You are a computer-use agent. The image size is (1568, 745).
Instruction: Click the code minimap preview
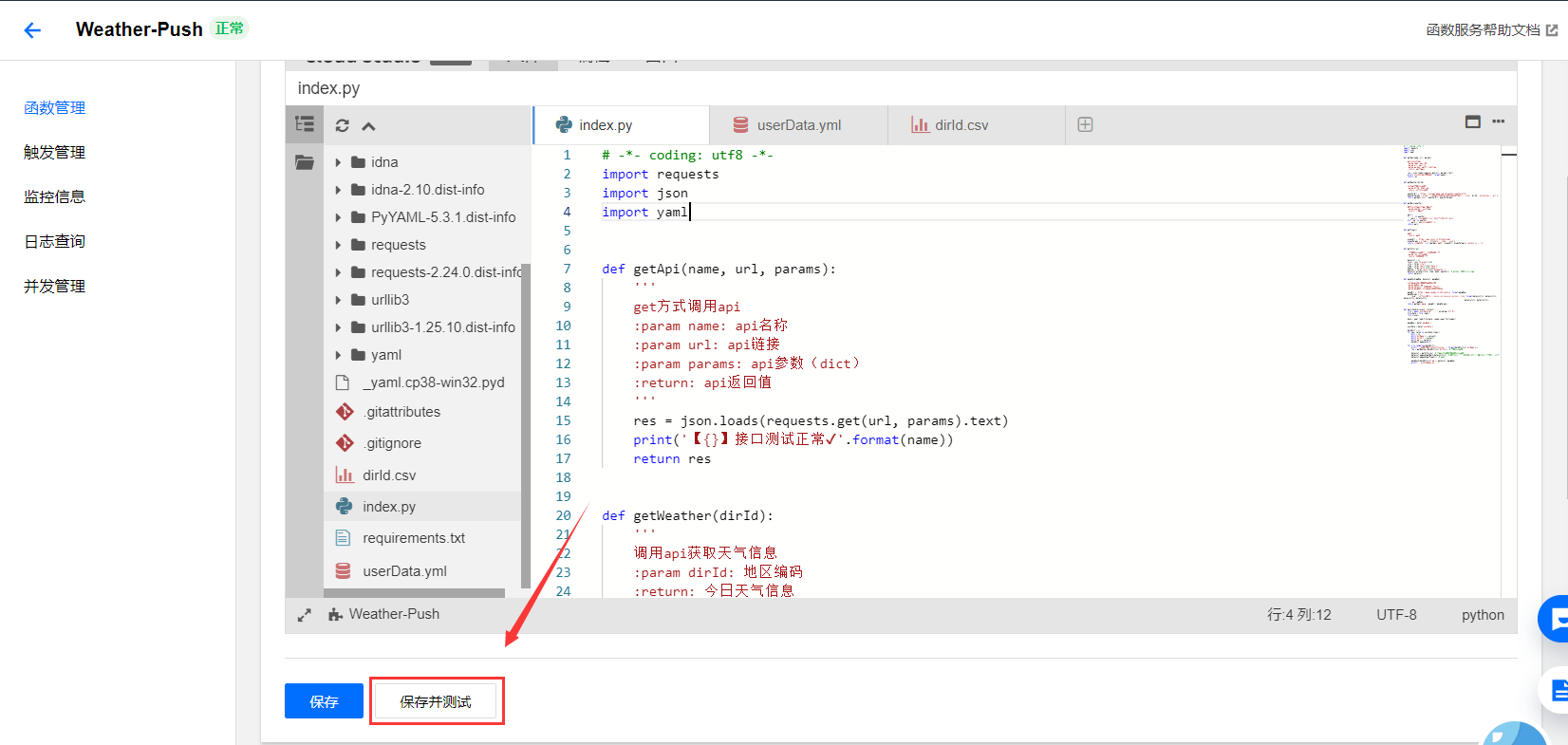coord(1450,254)
